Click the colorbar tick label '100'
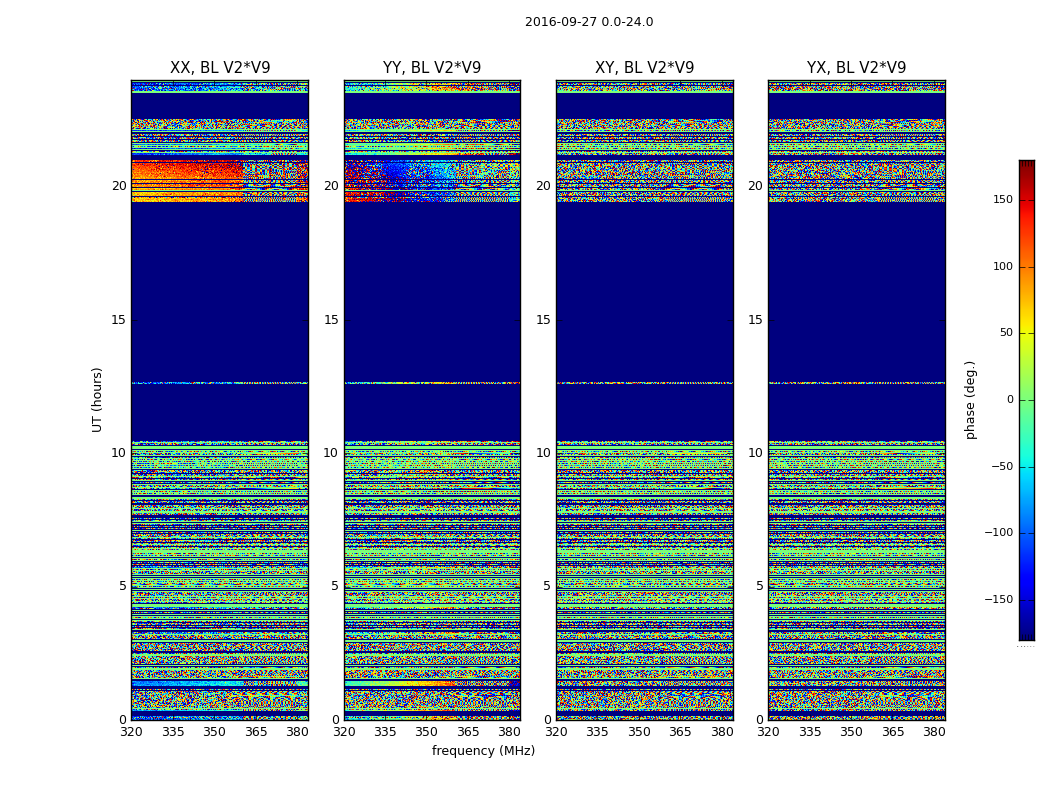Viewport: 1050px width, 800px height. [x=1003, y=266]
